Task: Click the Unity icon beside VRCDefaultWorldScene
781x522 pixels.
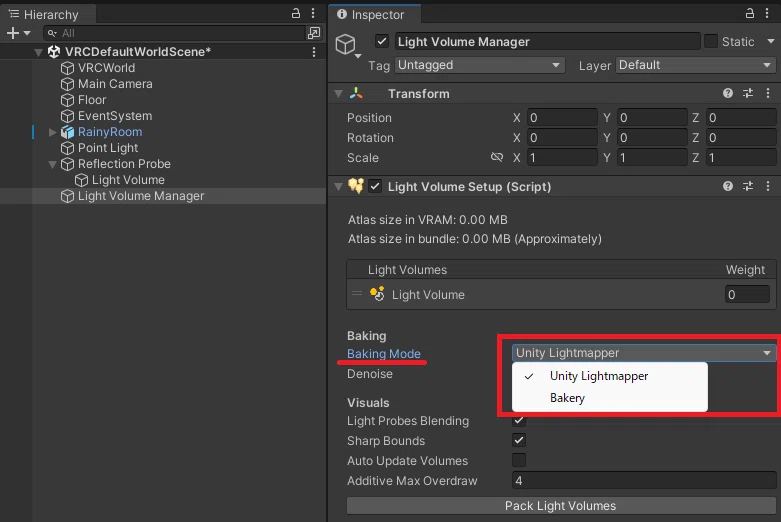Action: [x=54, y=51]
